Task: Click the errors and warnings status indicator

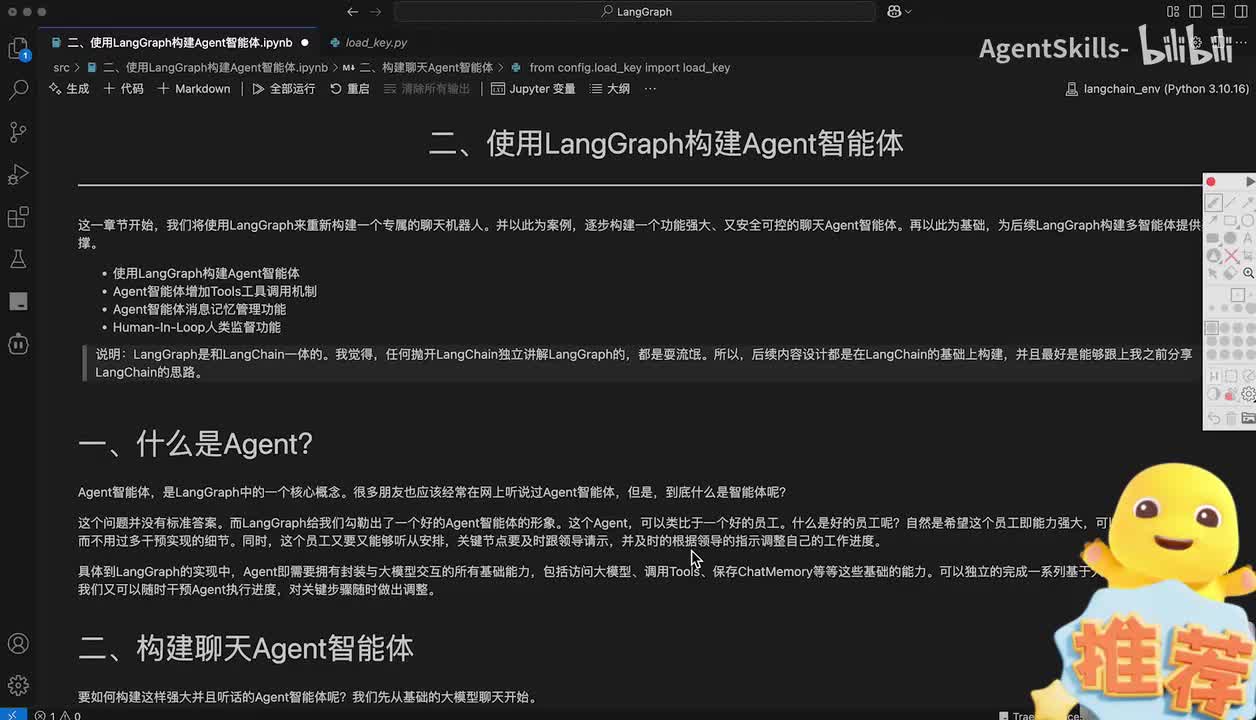Action: [57, 715]
